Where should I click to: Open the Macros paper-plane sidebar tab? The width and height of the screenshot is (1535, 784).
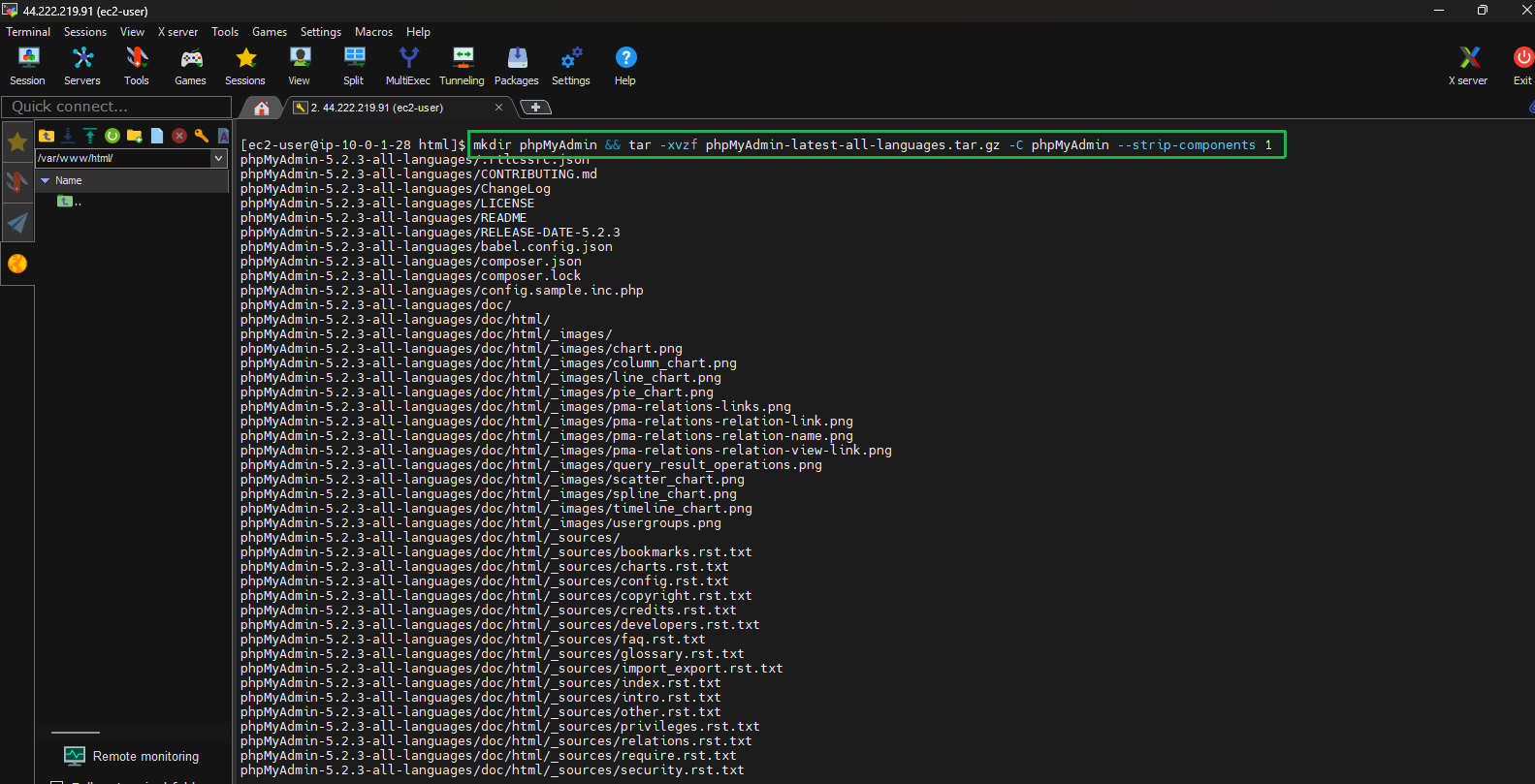tap(17, 223)
